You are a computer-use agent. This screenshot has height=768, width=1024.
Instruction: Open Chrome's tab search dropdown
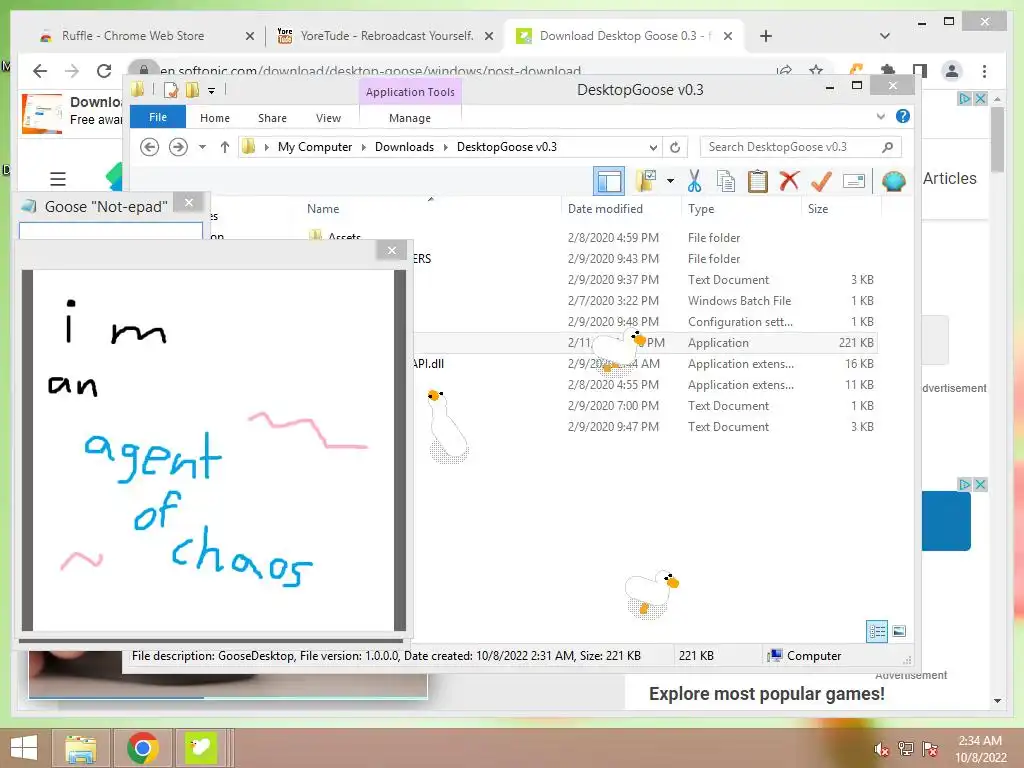(884, 36)
